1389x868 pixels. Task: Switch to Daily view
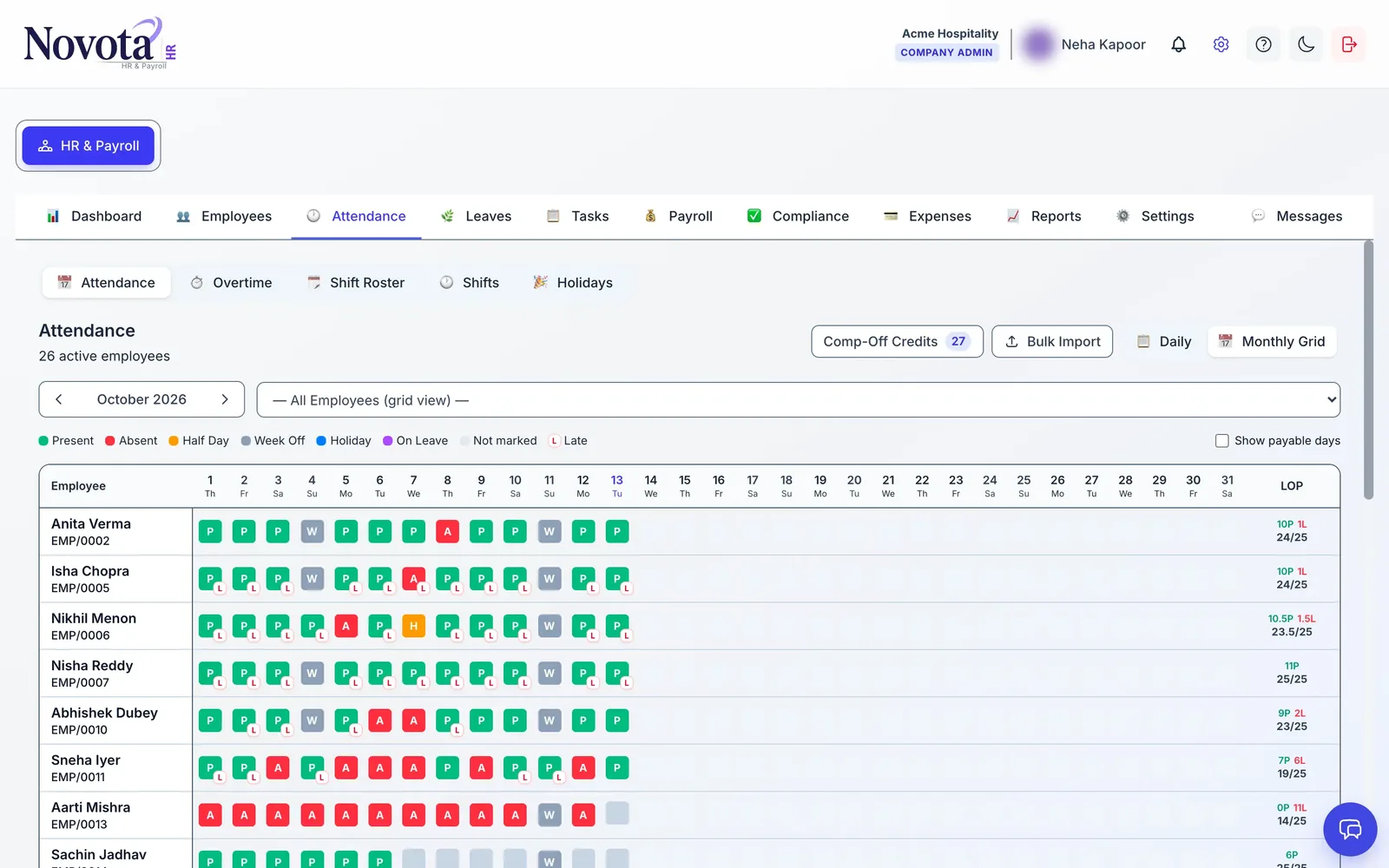[x=1164, y=342]
